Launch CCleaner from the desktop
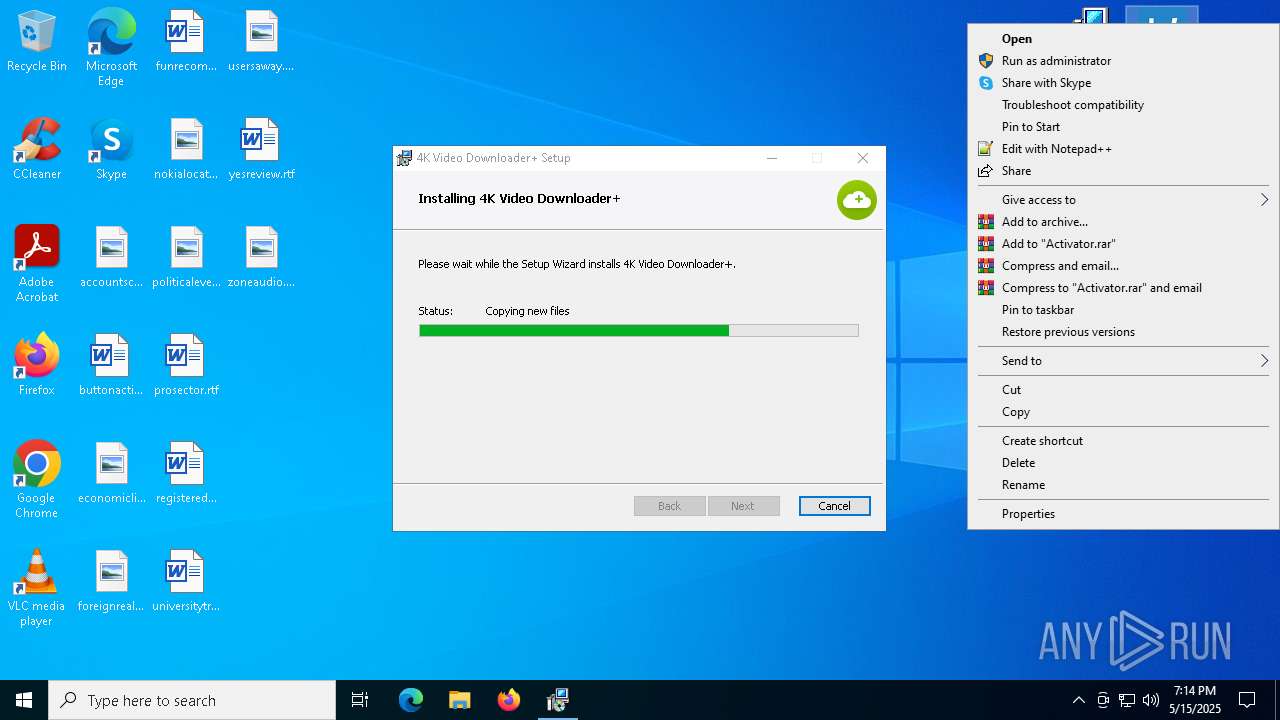This screenshot has height=720, width=1280. click(37, 150)
